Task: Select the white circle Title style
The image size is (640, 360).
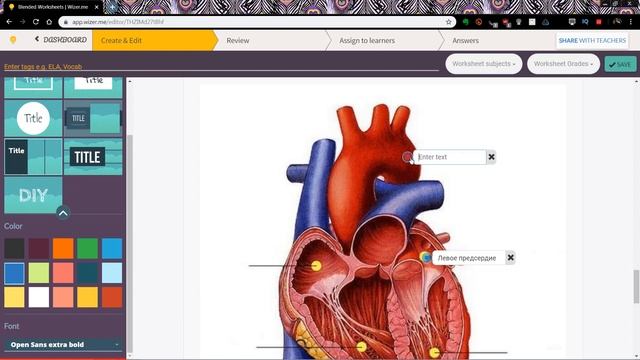Action: (x=33, y=118)
